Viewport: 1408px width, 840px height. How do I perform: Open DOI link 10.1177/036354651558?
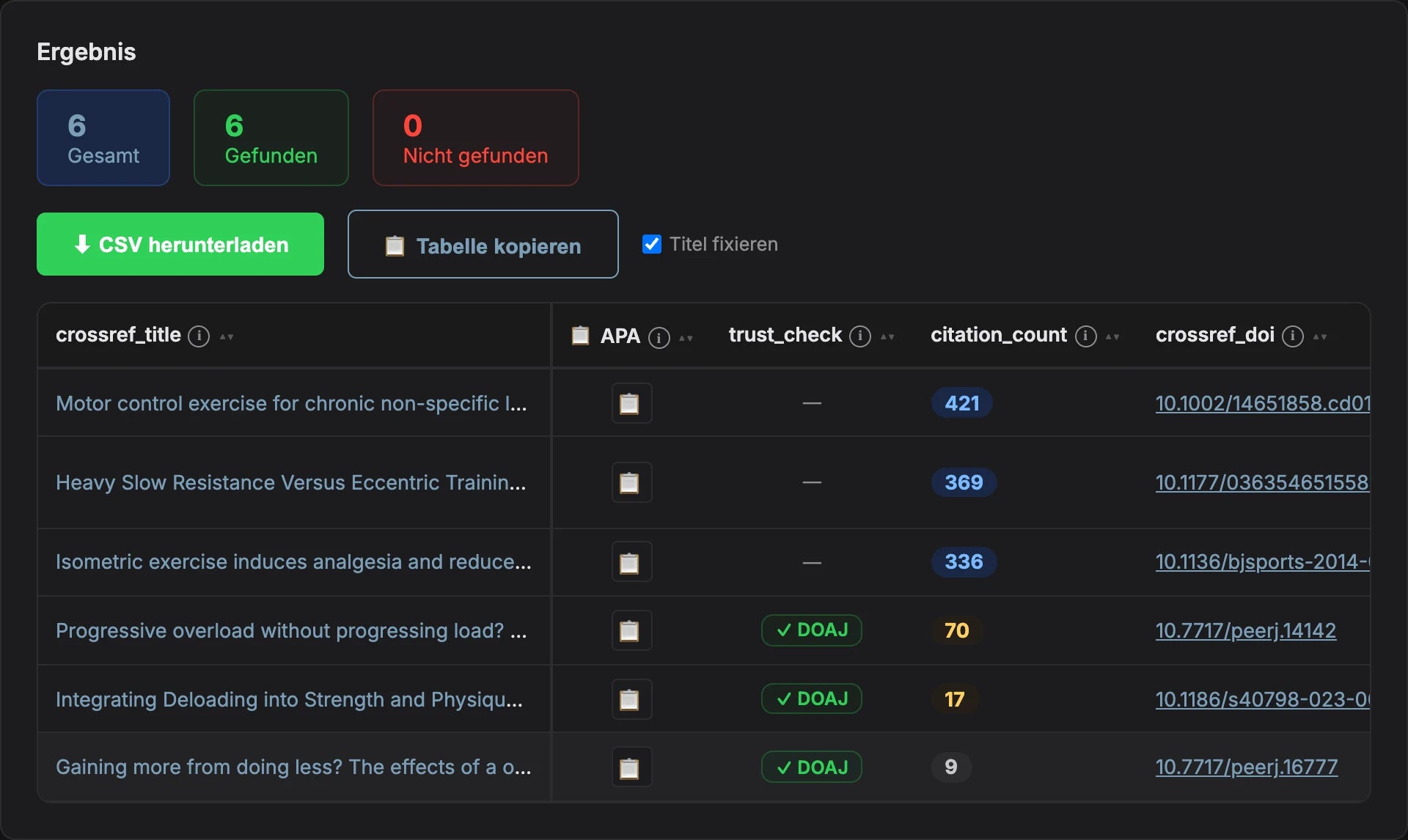pyautogui.click(x=1262, y=482)
